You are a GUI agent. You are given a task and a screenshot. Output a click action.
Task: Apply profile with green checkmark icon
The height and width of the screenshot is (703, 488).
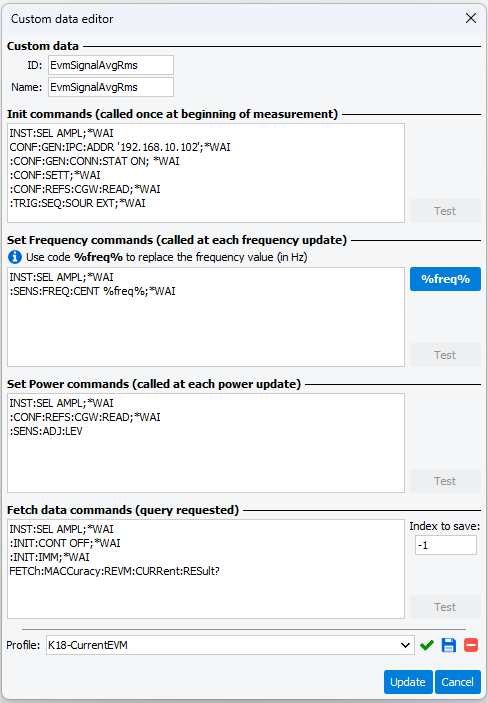(427, 645)
